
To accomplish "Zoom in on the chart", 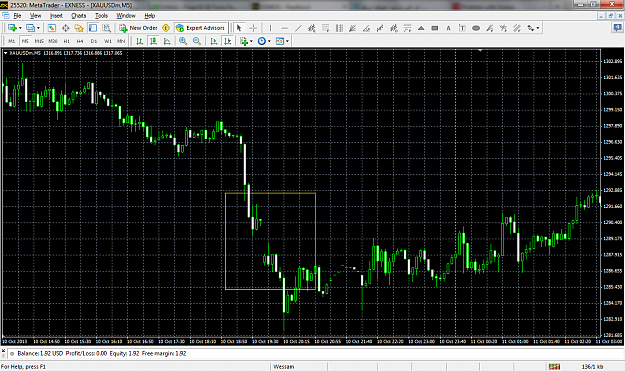I will click(x=183, y=41).
